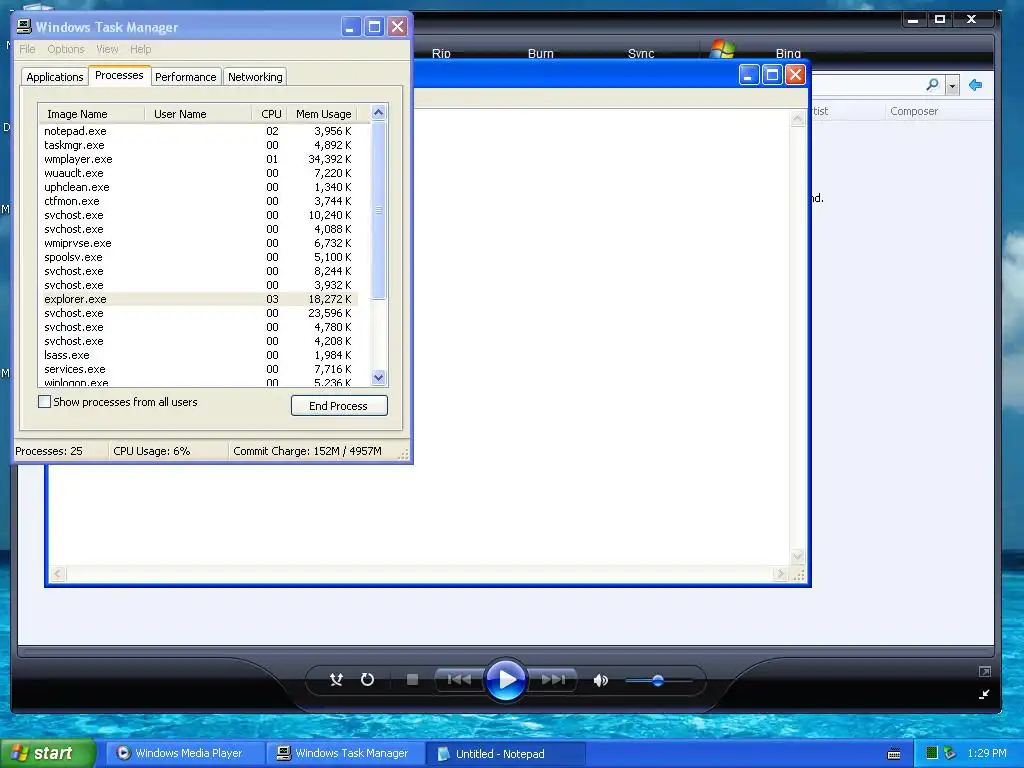Open the Rip tab in Media Player

point(441,54)
